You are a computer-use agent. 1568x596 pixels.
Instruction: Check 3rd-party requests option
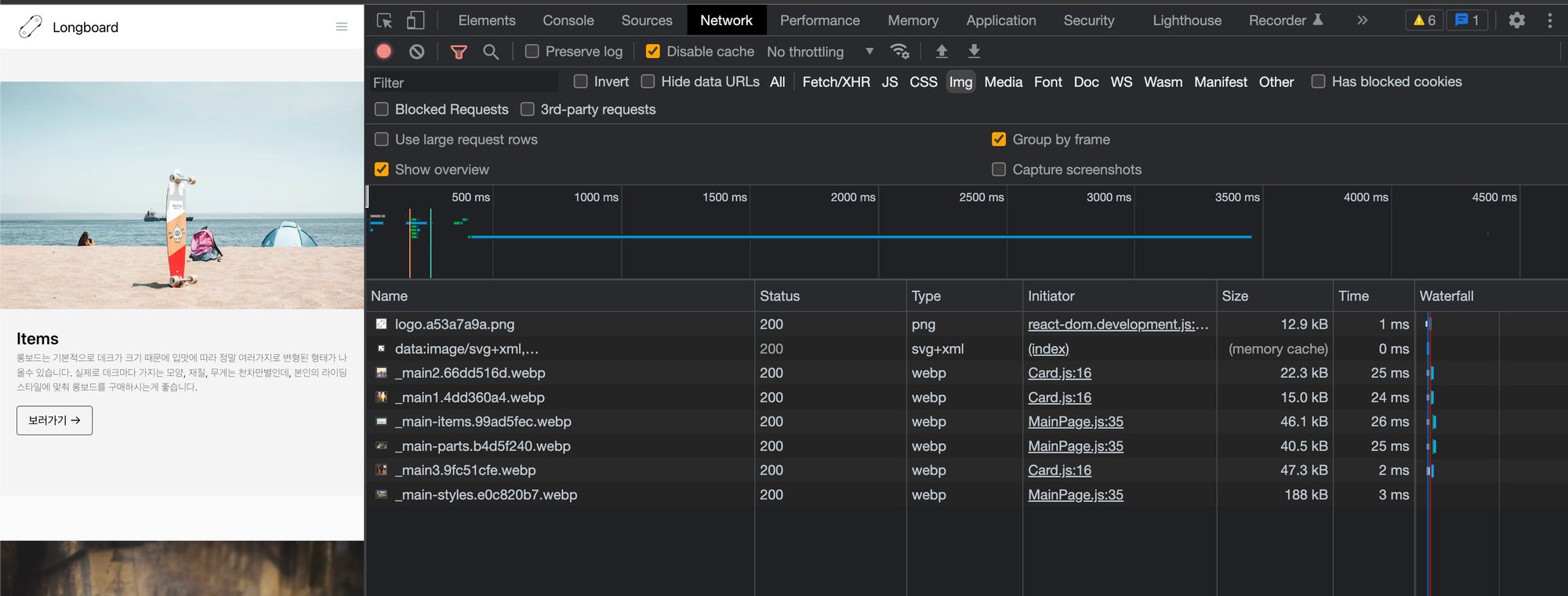click(528, 109)
